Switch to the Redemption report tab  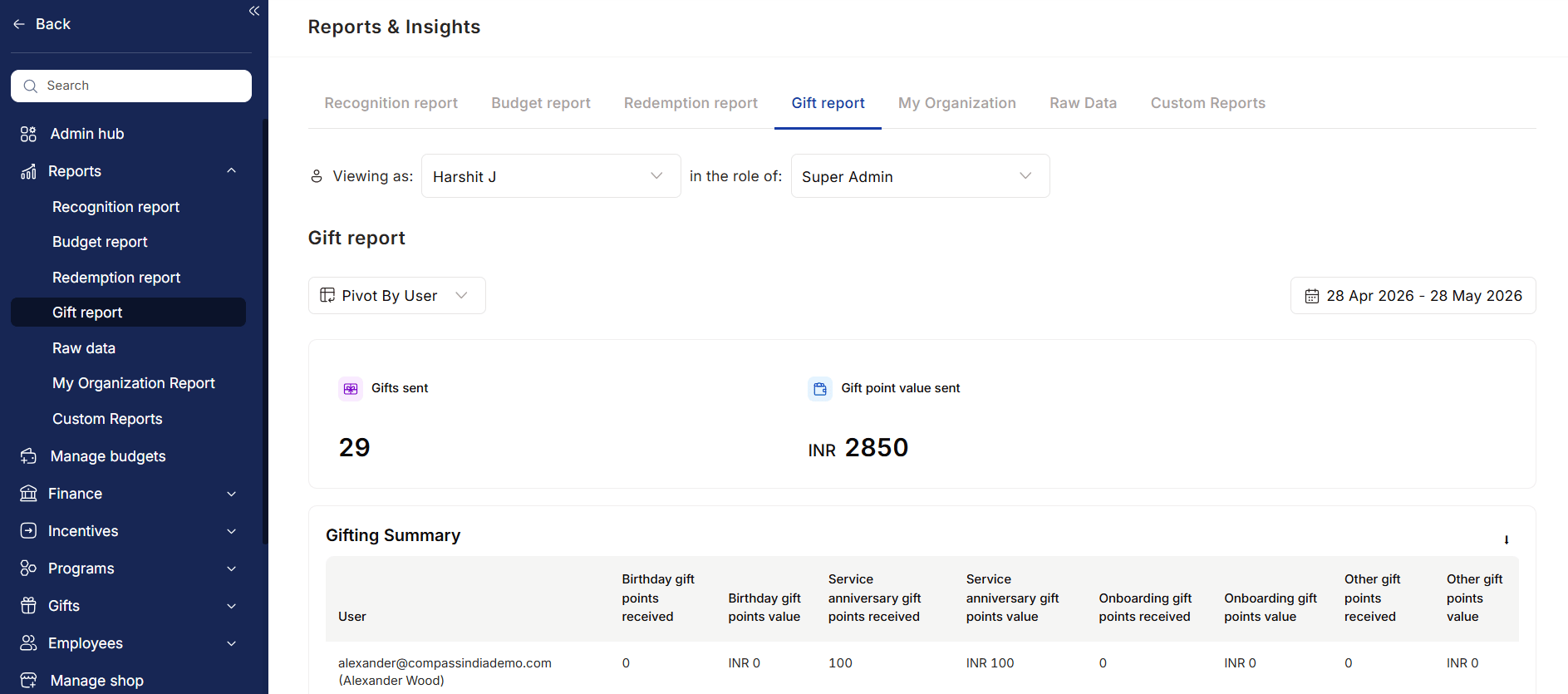pos(691,103)
